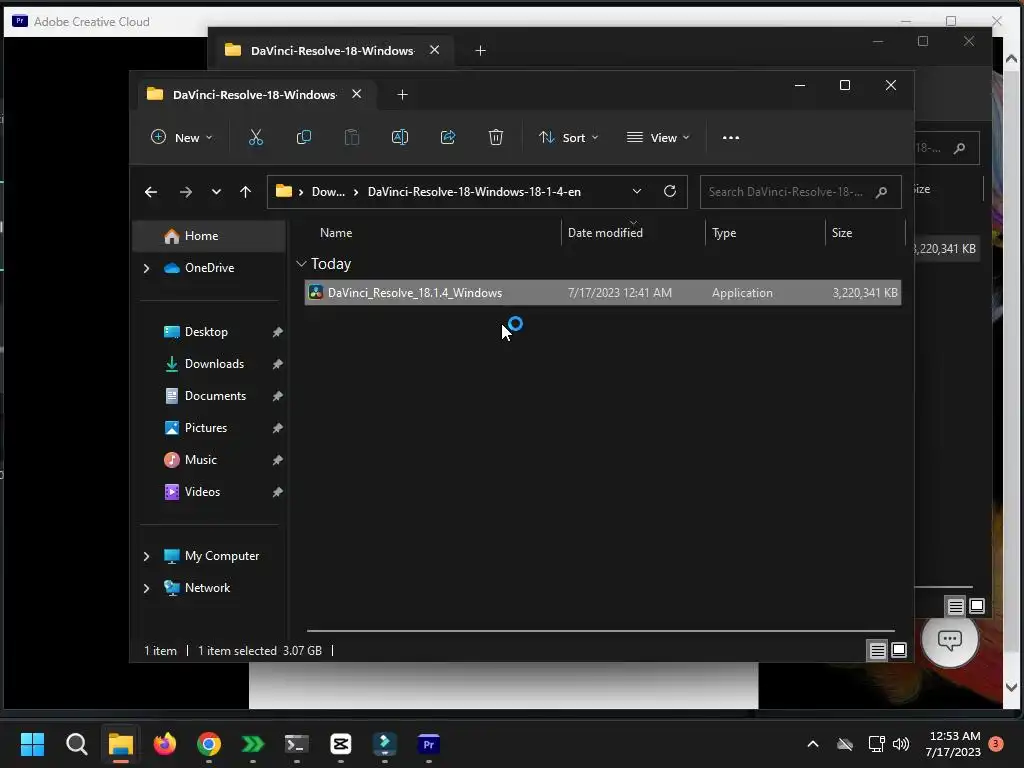The height and width of the screenshot is (768, 1024).
Task: Expand the OneDrive tree node
Action: (146, 268)
